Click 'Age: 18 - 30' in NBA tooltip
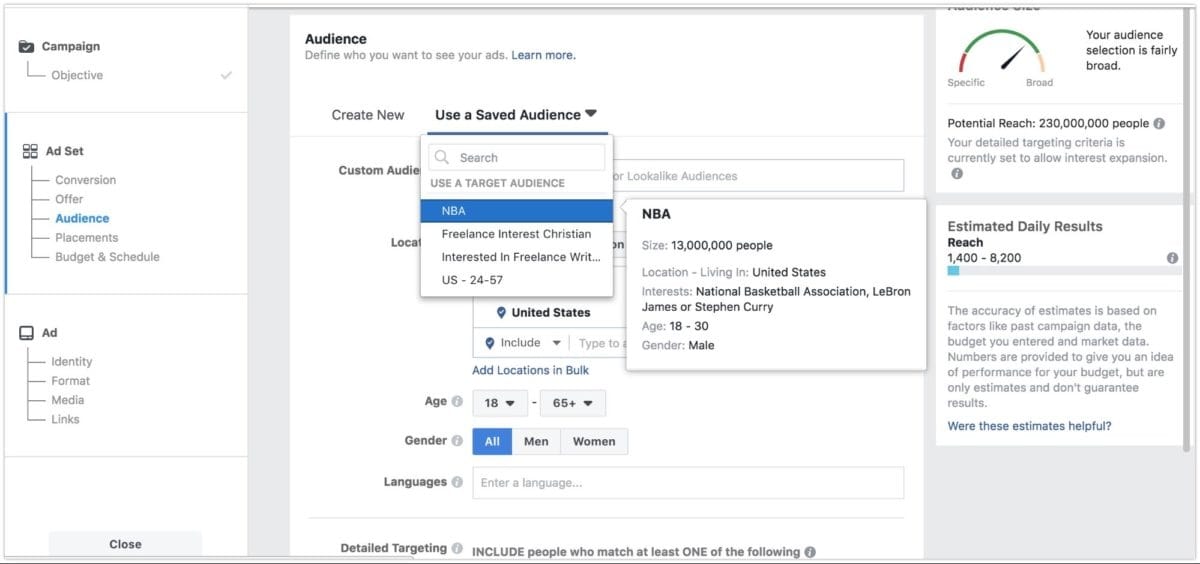Screen dimensions: 1200x564 pyautogui.click(x=675, y=327)
